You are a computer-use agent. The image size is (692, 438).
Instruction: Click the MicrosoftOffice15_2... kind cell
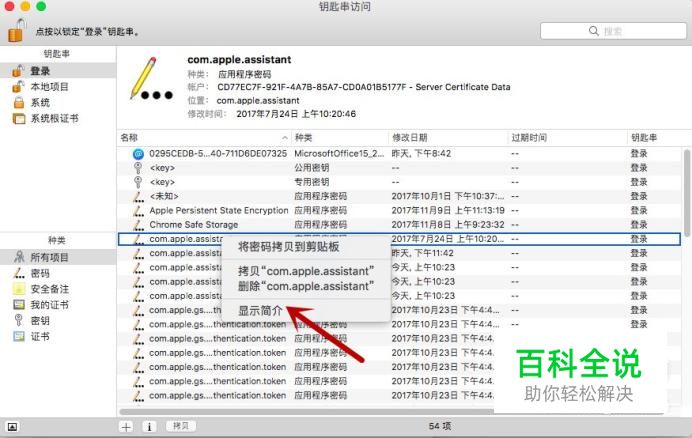click(339, 154)
